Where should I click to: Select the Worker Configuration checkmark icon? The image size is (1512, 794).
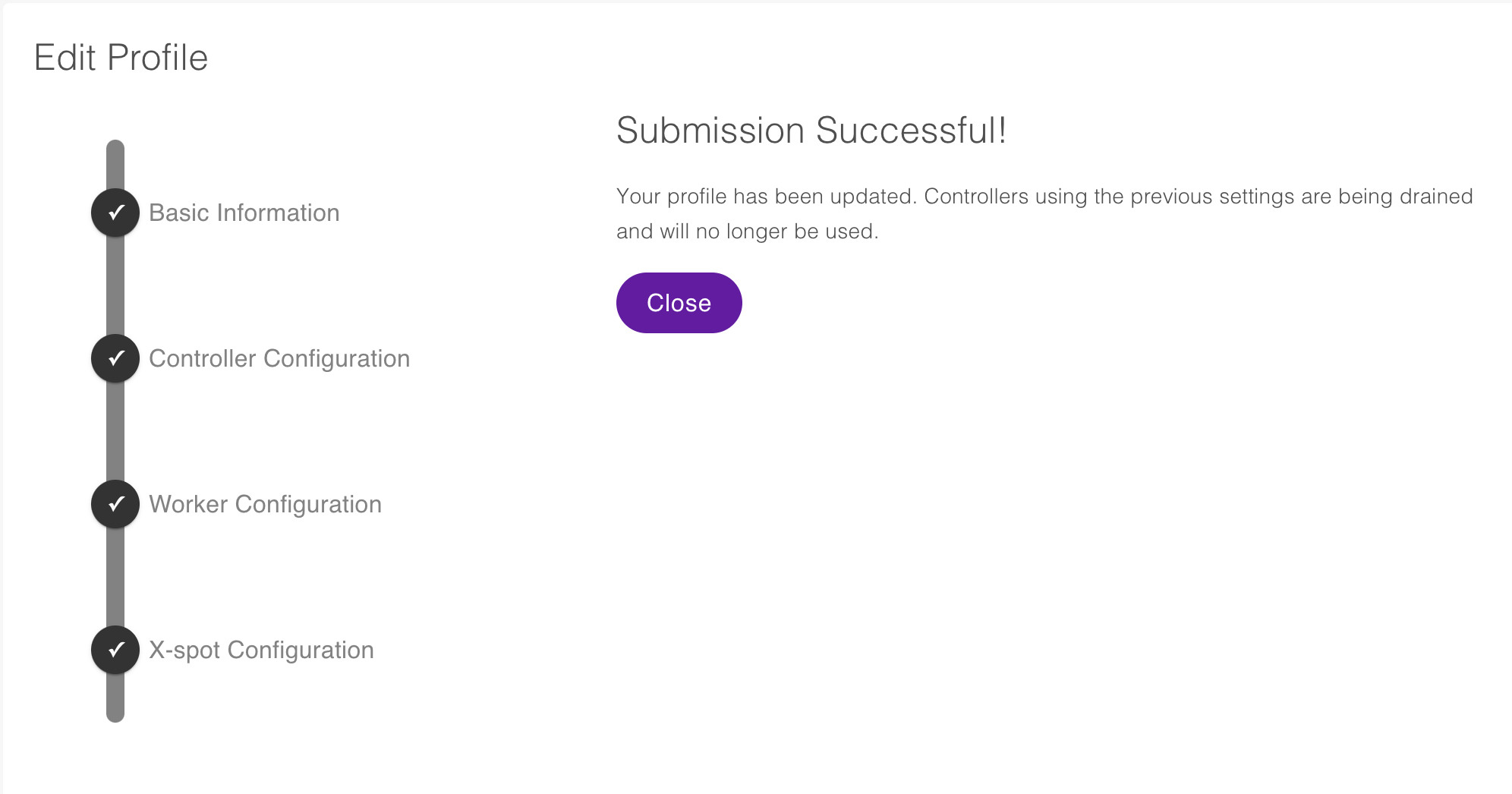coord(115,503)
